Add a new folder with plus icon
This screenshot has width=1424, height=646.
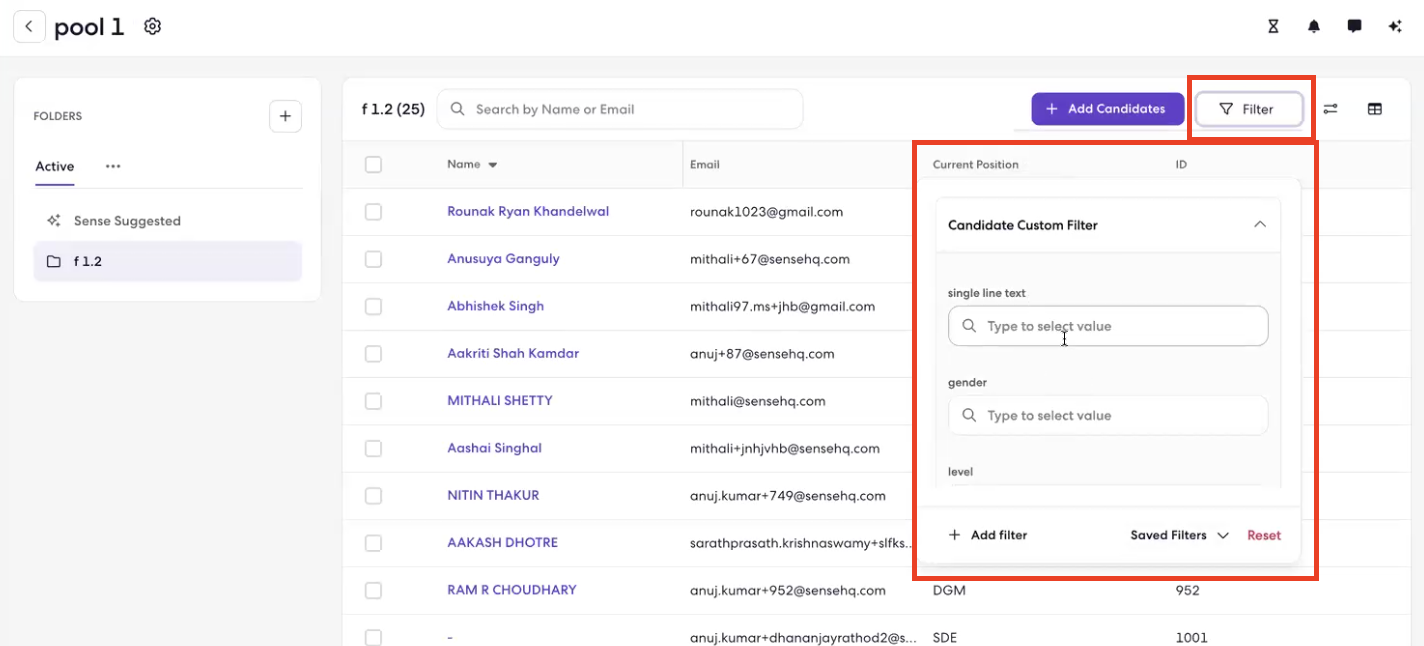tap(285, 116)
